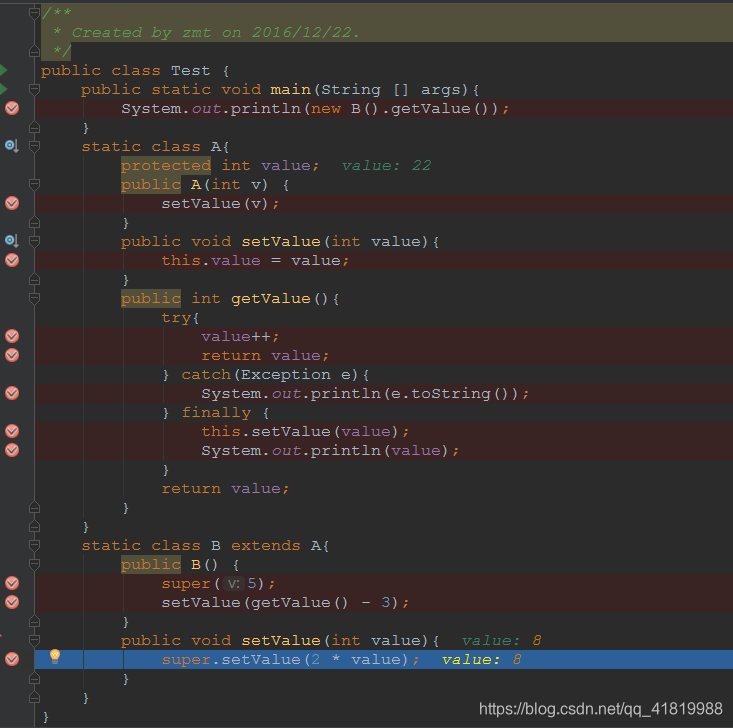Click the comment text Created by zmt
This screenshot has width=733, height=728.
coord(141,32)
